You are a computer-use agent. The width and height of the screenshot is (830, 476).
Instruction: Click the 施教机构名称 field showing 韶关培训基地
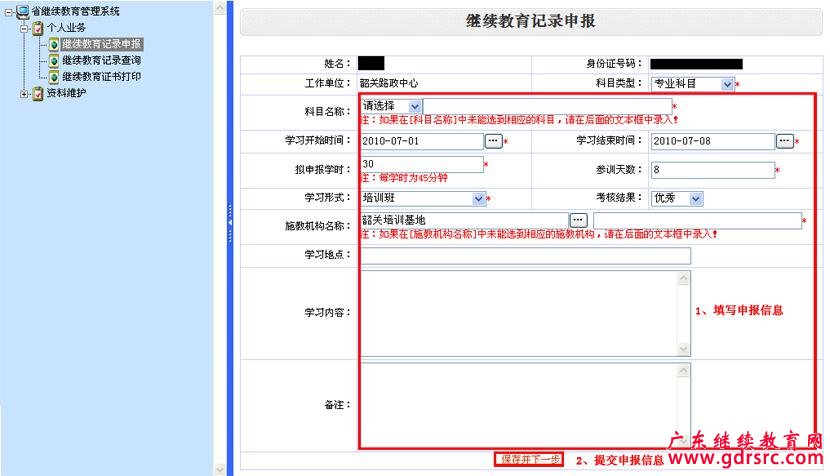(464, 220)
